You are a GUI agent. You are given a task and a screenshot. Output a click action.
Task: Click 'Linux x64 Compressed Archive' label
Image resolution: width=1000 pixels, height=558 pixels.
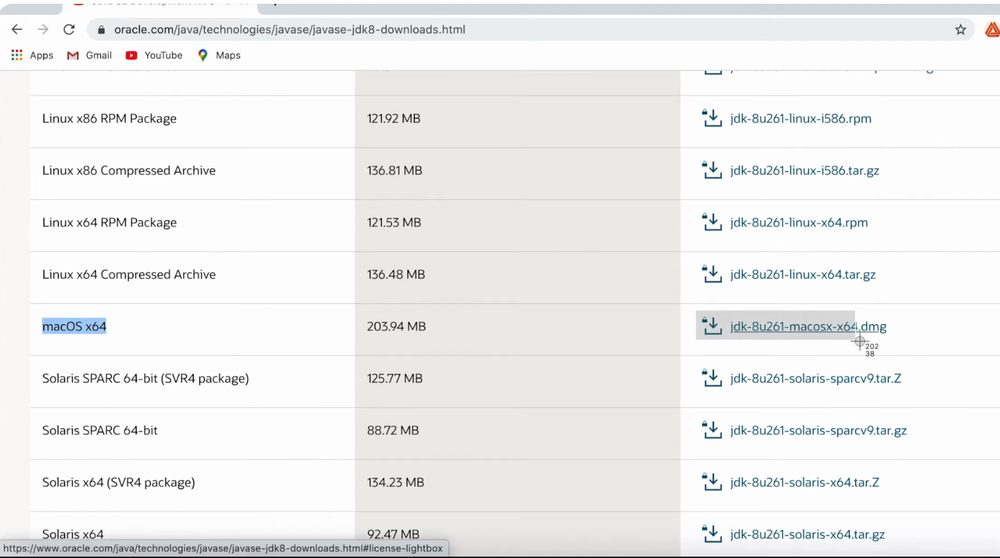coord(129,274)
